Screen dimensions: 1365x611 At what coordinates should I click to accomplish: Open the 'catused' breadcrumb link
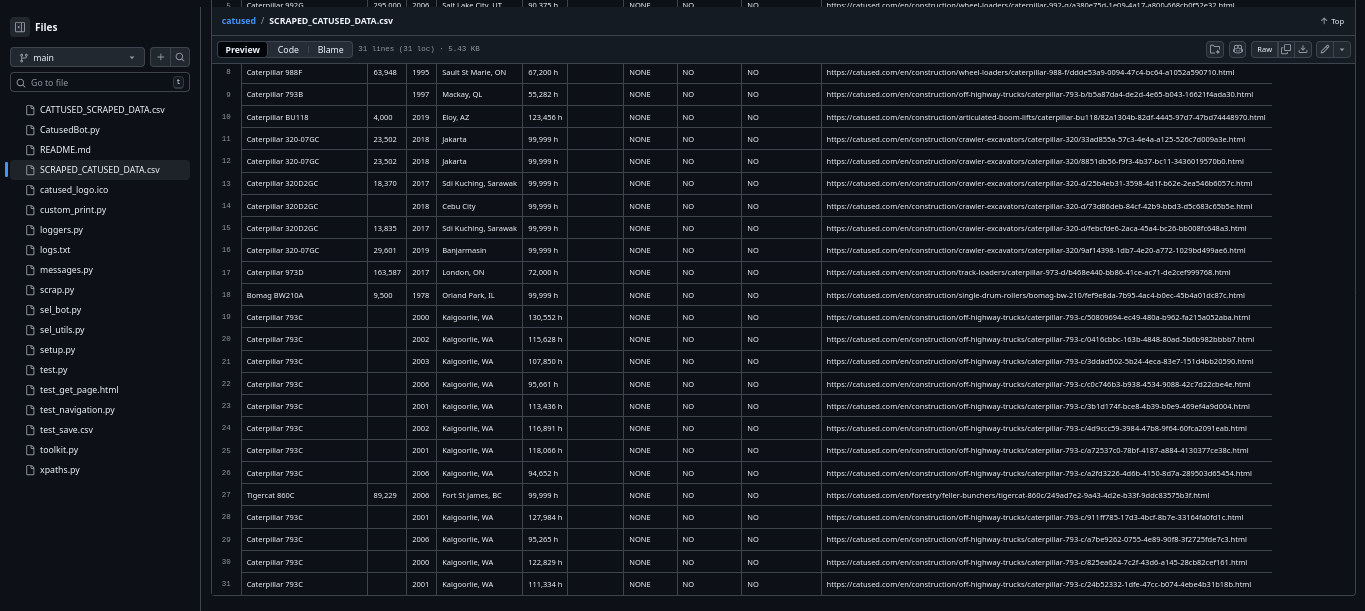pos(237,20)
